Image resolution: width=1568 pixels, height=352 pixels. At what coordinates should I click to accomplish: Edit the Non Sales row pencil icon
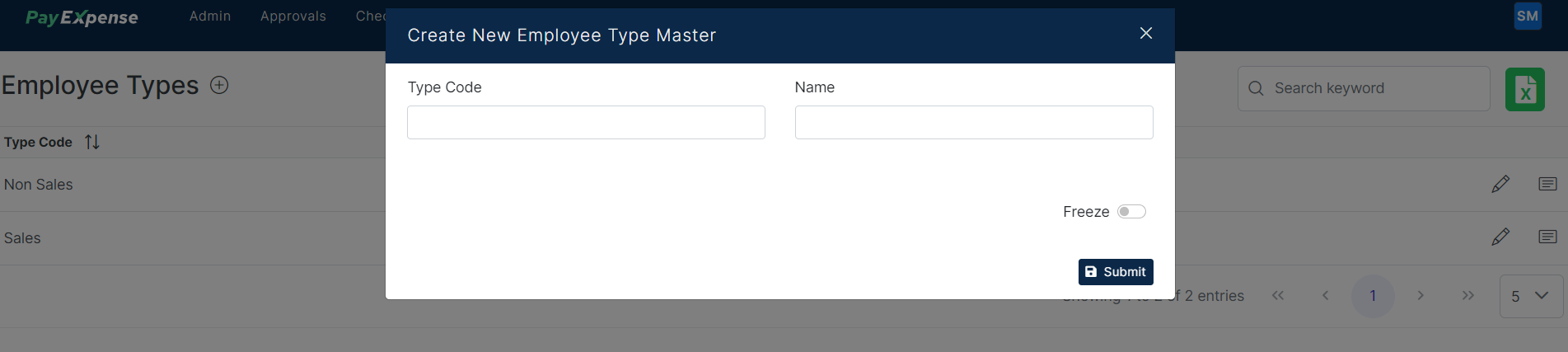tap(1500, 184)
